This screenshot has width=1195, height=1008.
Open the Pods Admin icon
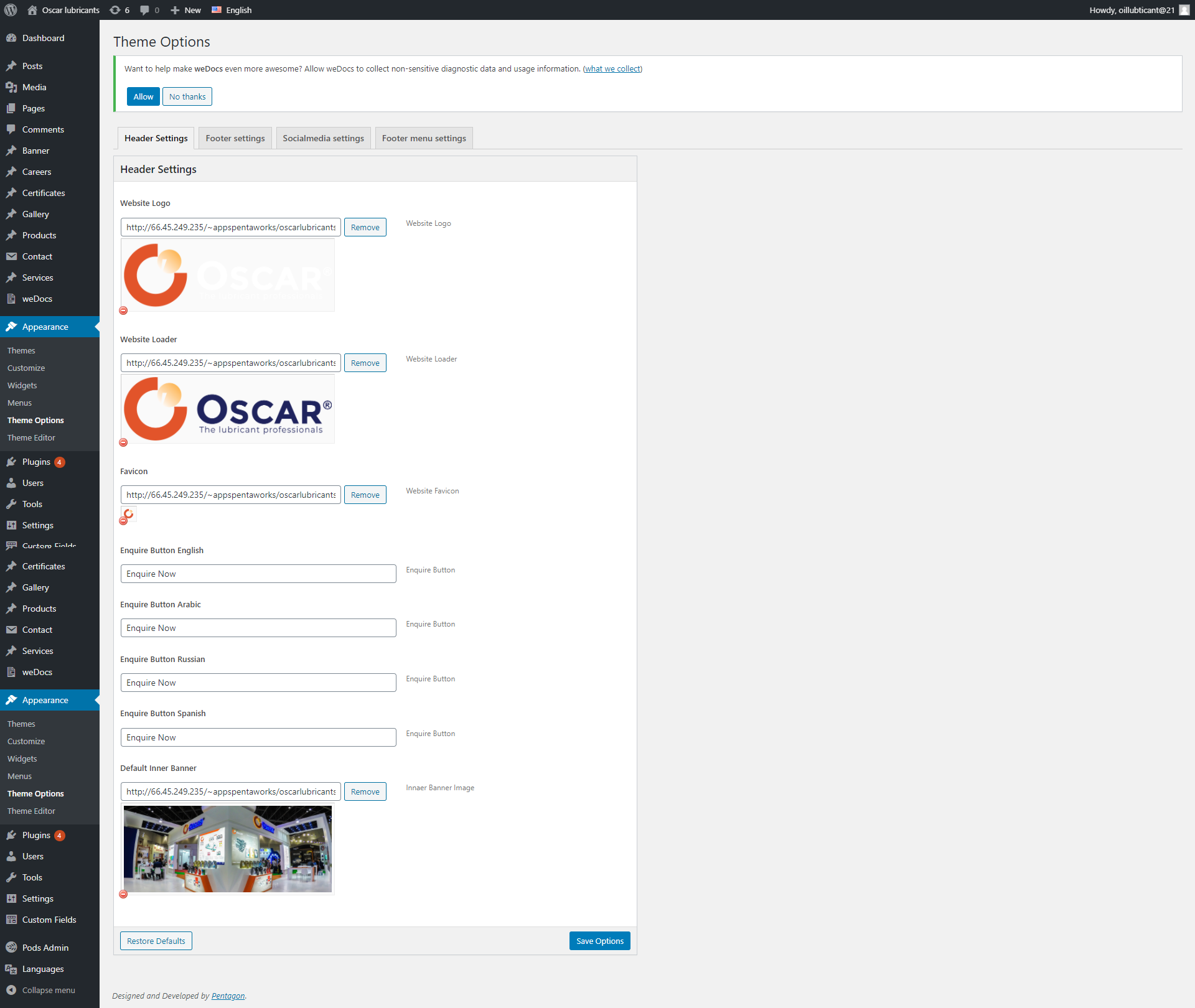coord(11,948)
